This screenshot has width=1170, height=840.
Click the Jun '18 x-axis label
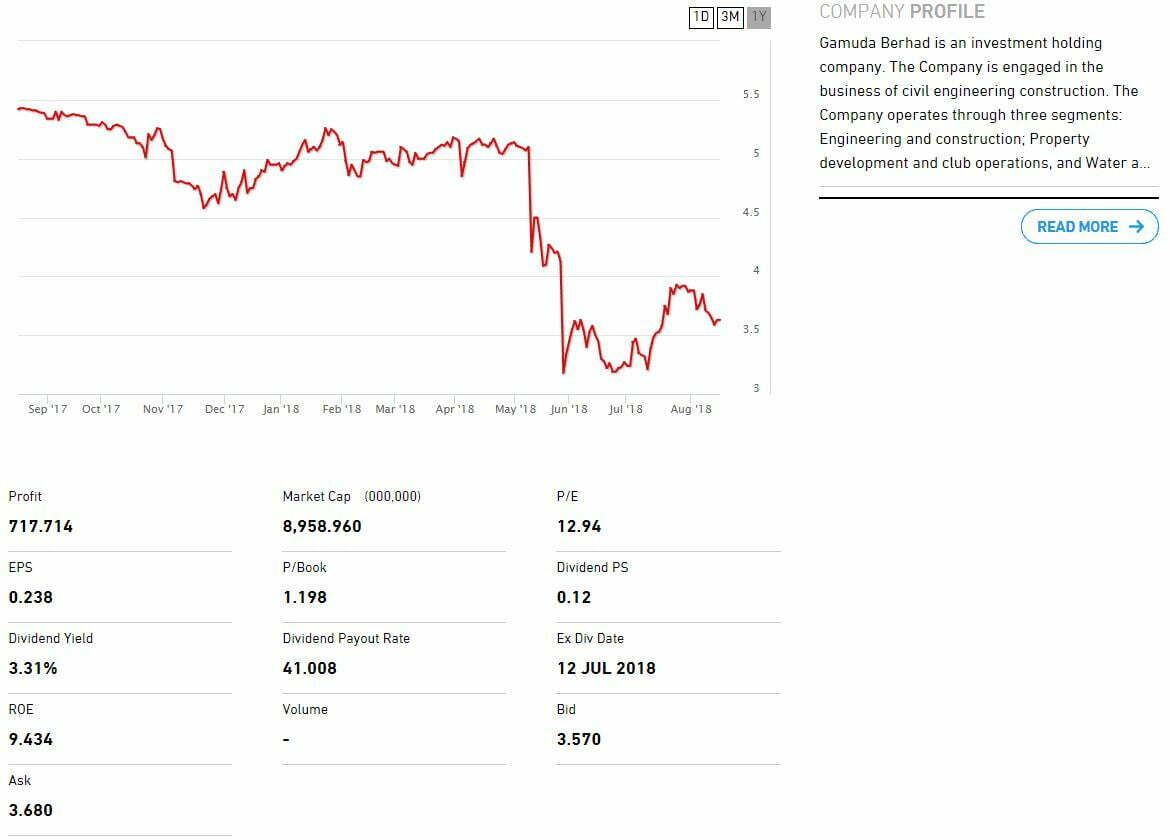pyautogui.click(x=569, y=409)
